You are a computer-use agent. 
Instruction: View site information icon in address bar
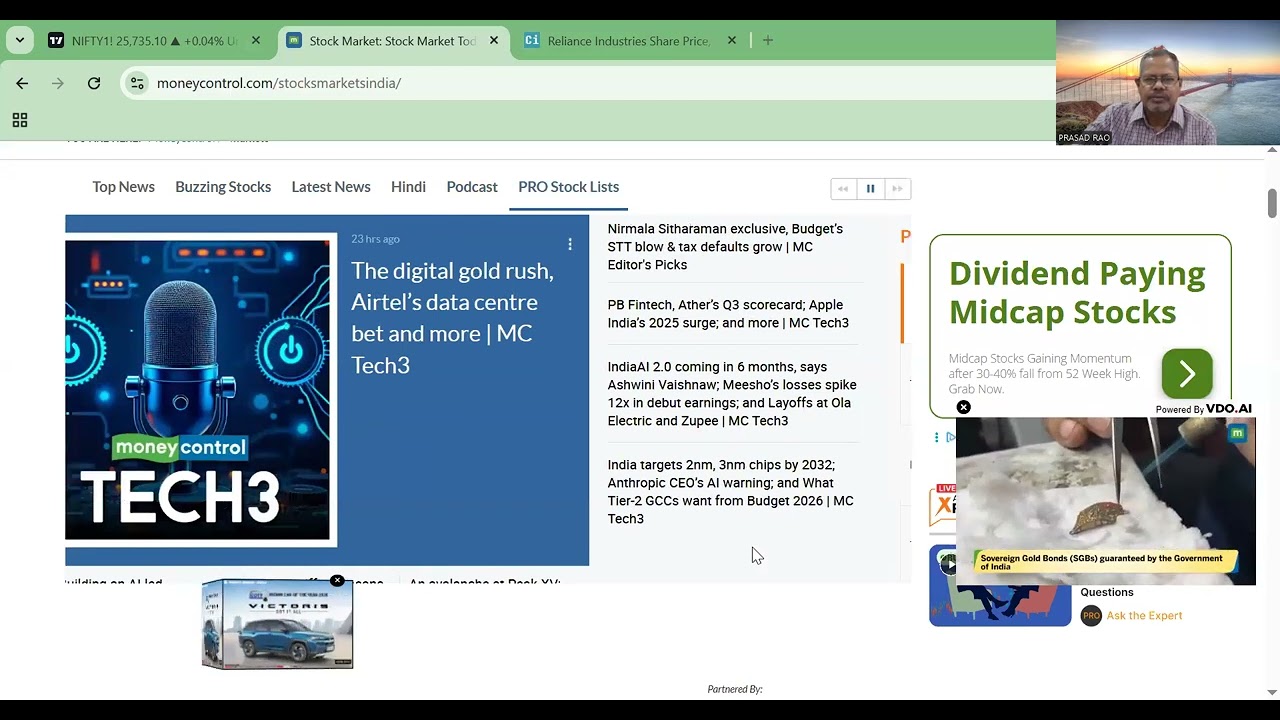pos(138,83)
